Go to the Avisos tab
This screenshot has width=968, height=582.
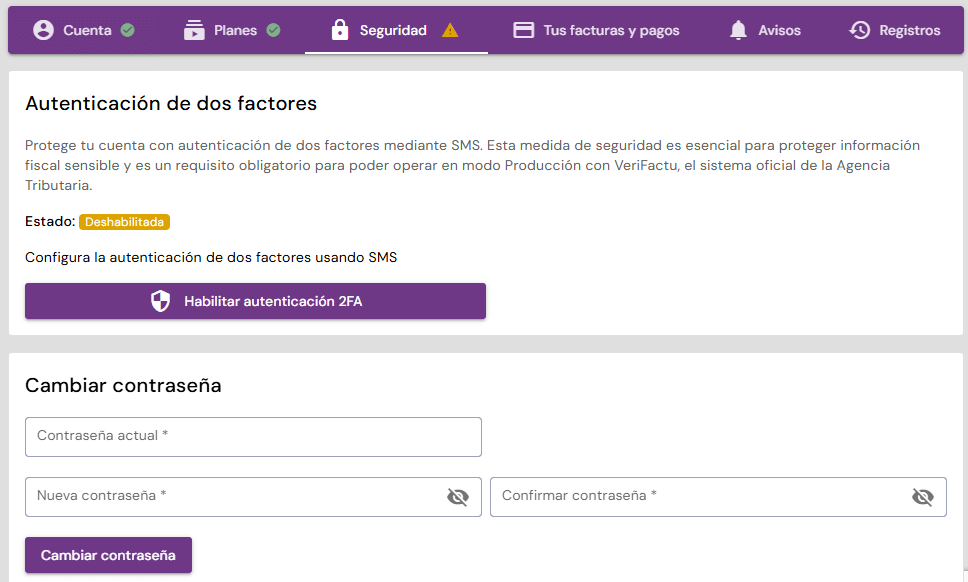coord(779,30)
